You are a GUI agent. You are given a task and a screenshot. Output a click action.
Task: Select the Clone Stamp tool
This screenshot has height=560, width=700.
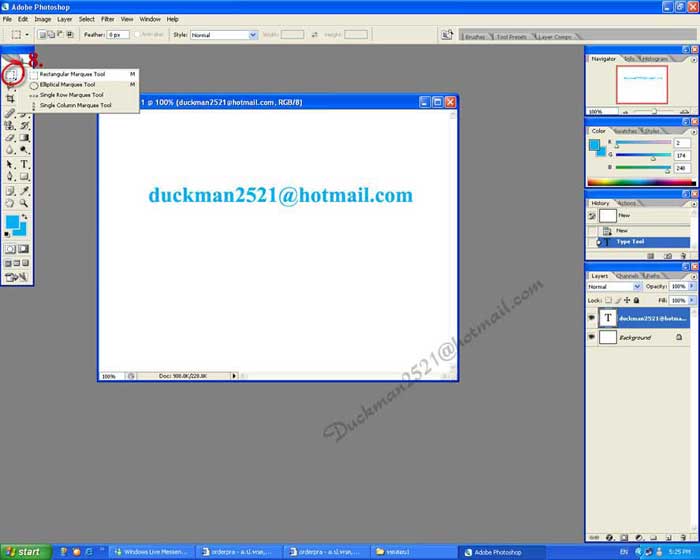pos(10,125)
